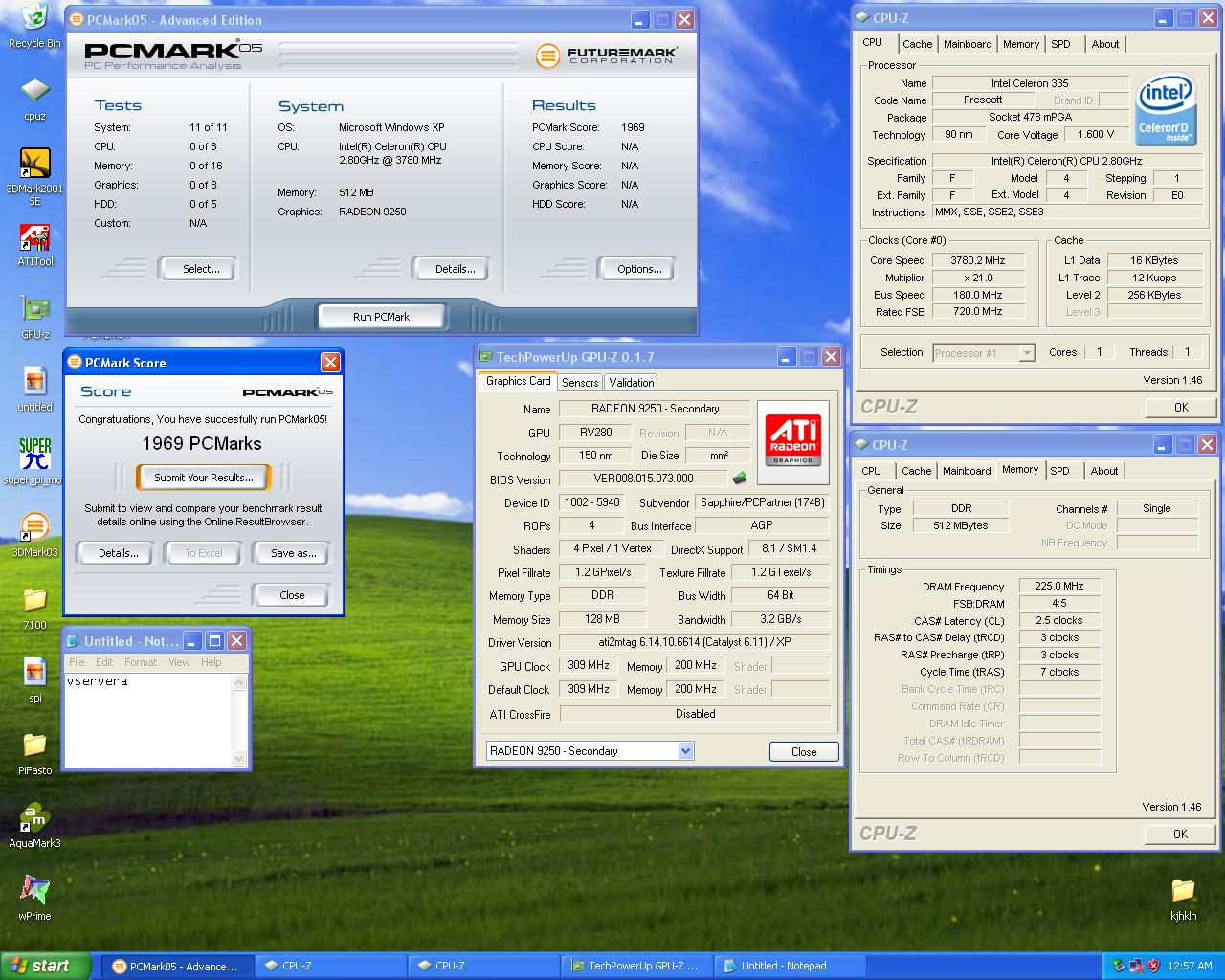The width and height of the screenshot is (1225, 980).
Task: Open Notepad File menu
Action: (77, 662)
